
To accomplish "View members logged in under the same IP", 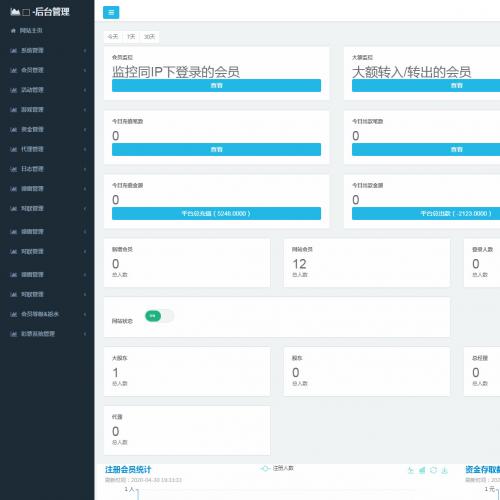I will tap(216, 86).
